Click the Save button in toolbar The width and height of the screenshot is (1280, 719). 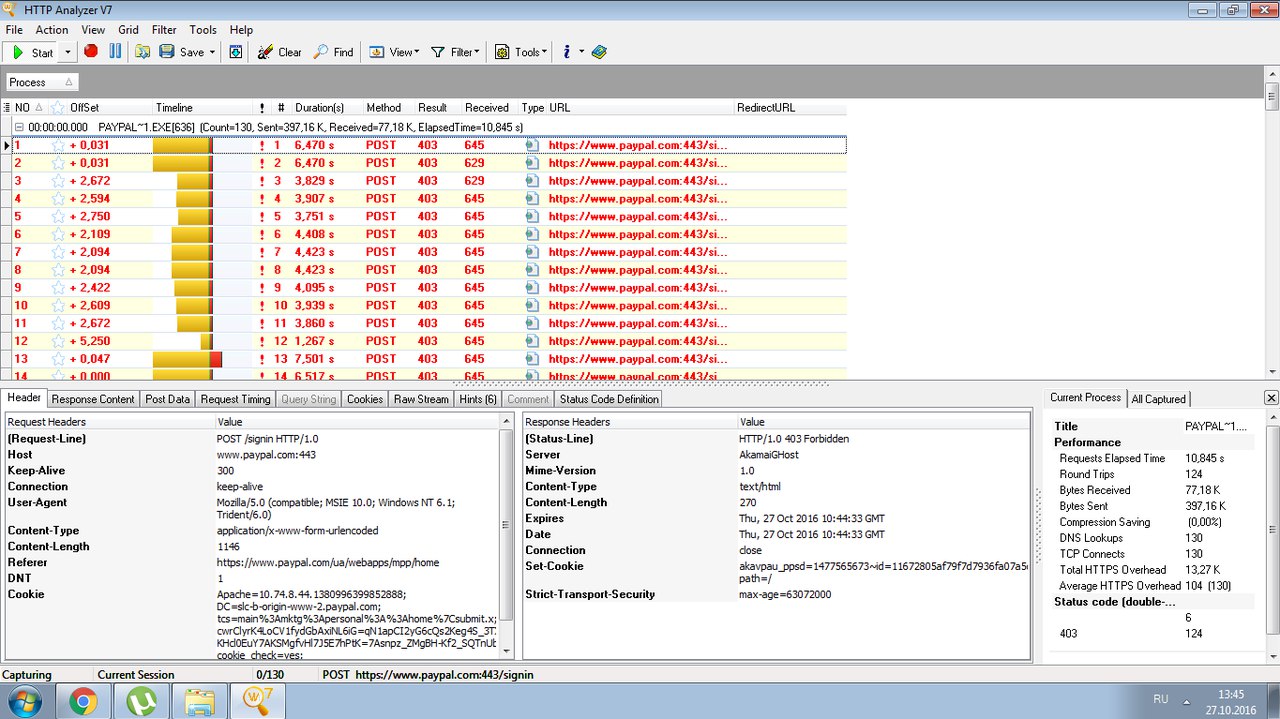pos(182,52)
